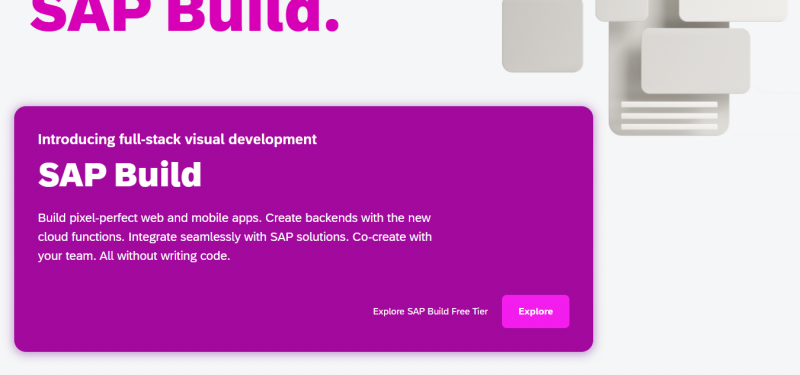Click the large magenta "SAP Build." headline
This screenshot has width=800, height=375.
185,16
